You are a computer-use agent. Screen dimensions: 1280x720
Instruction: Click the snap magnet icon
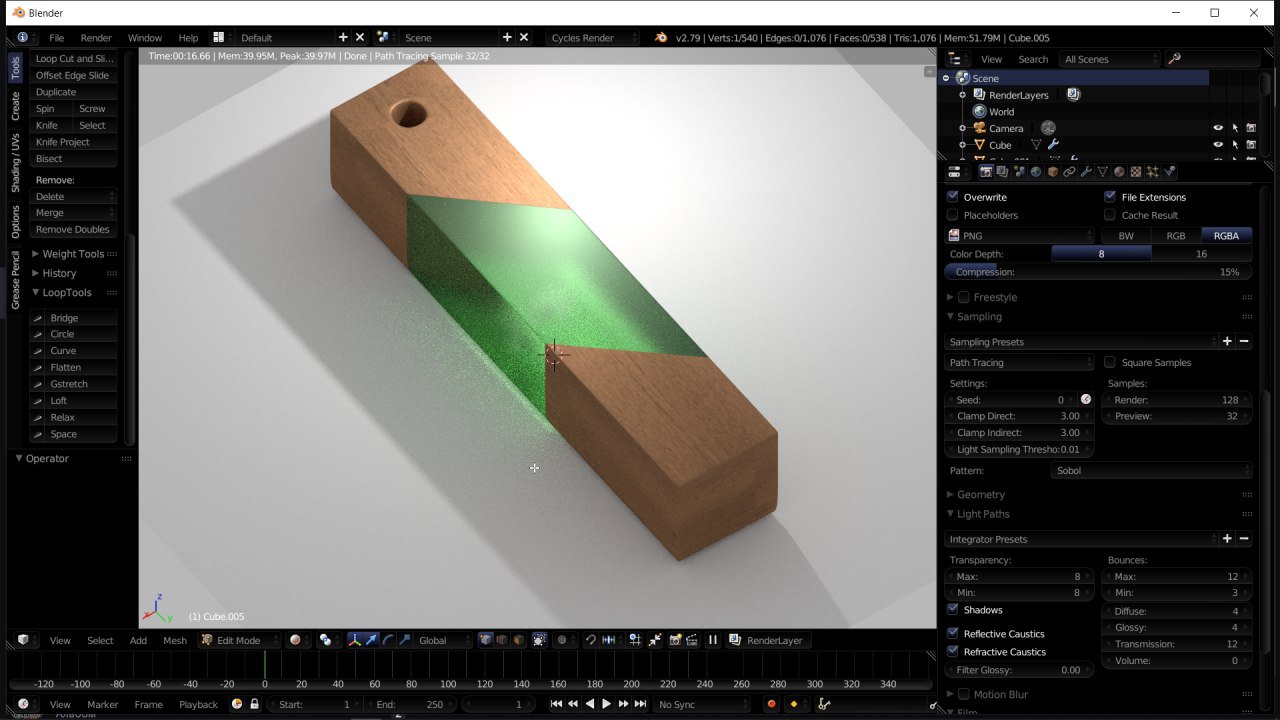(x=590, y=640)
